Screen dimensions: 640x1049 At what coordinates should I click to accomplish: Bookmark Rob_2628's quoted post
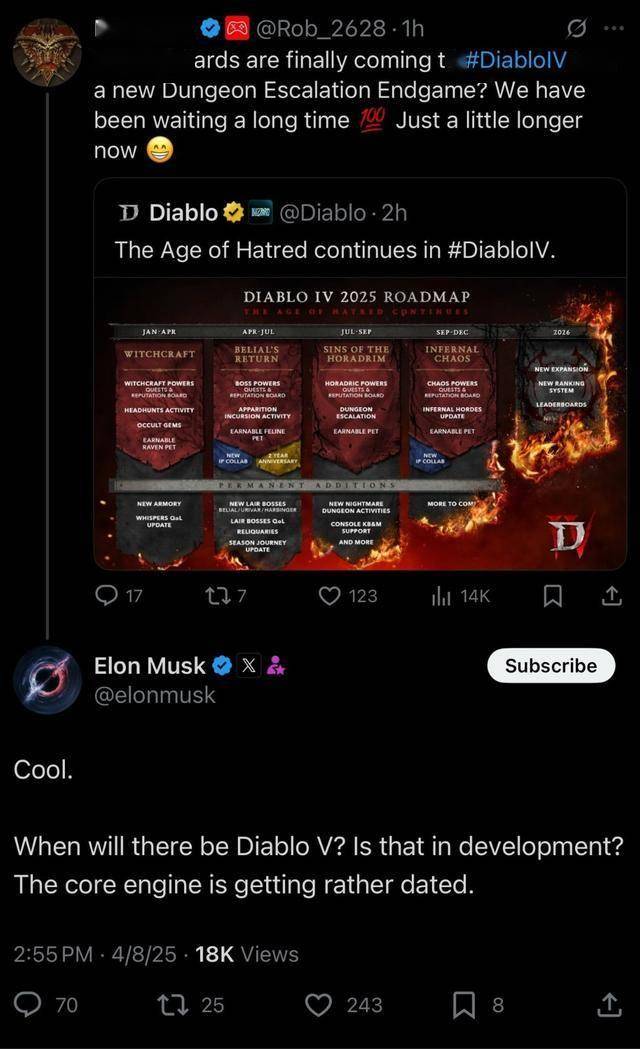552,595
